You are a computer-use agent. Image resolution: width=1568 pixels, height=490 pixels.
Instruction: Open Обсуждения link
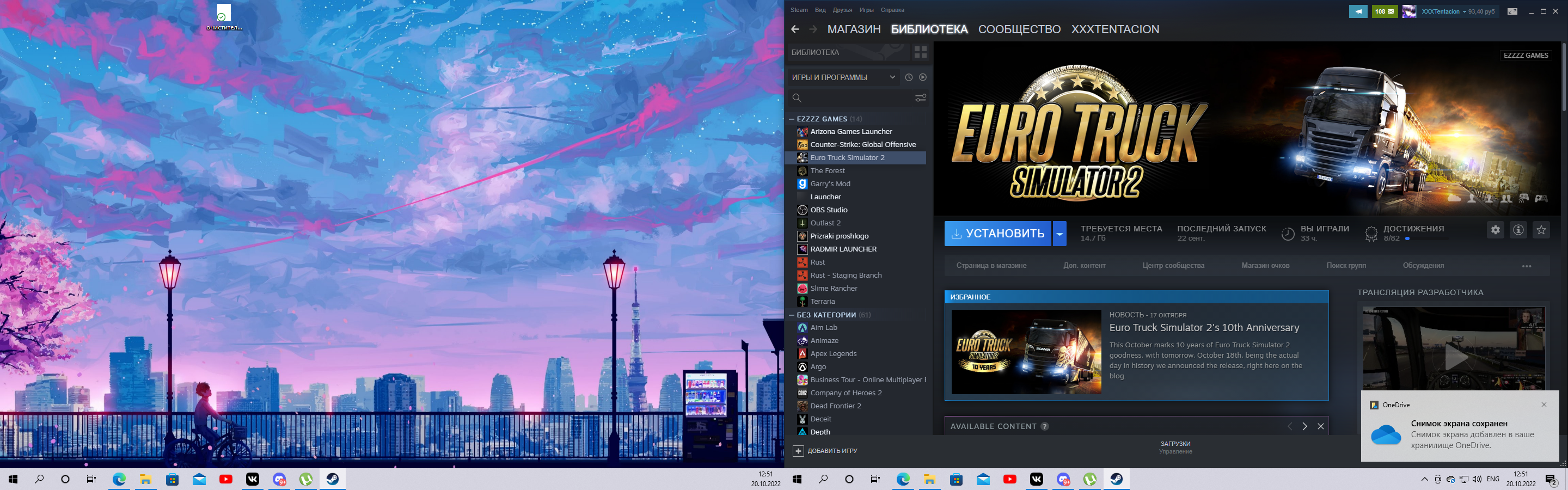1423,265
